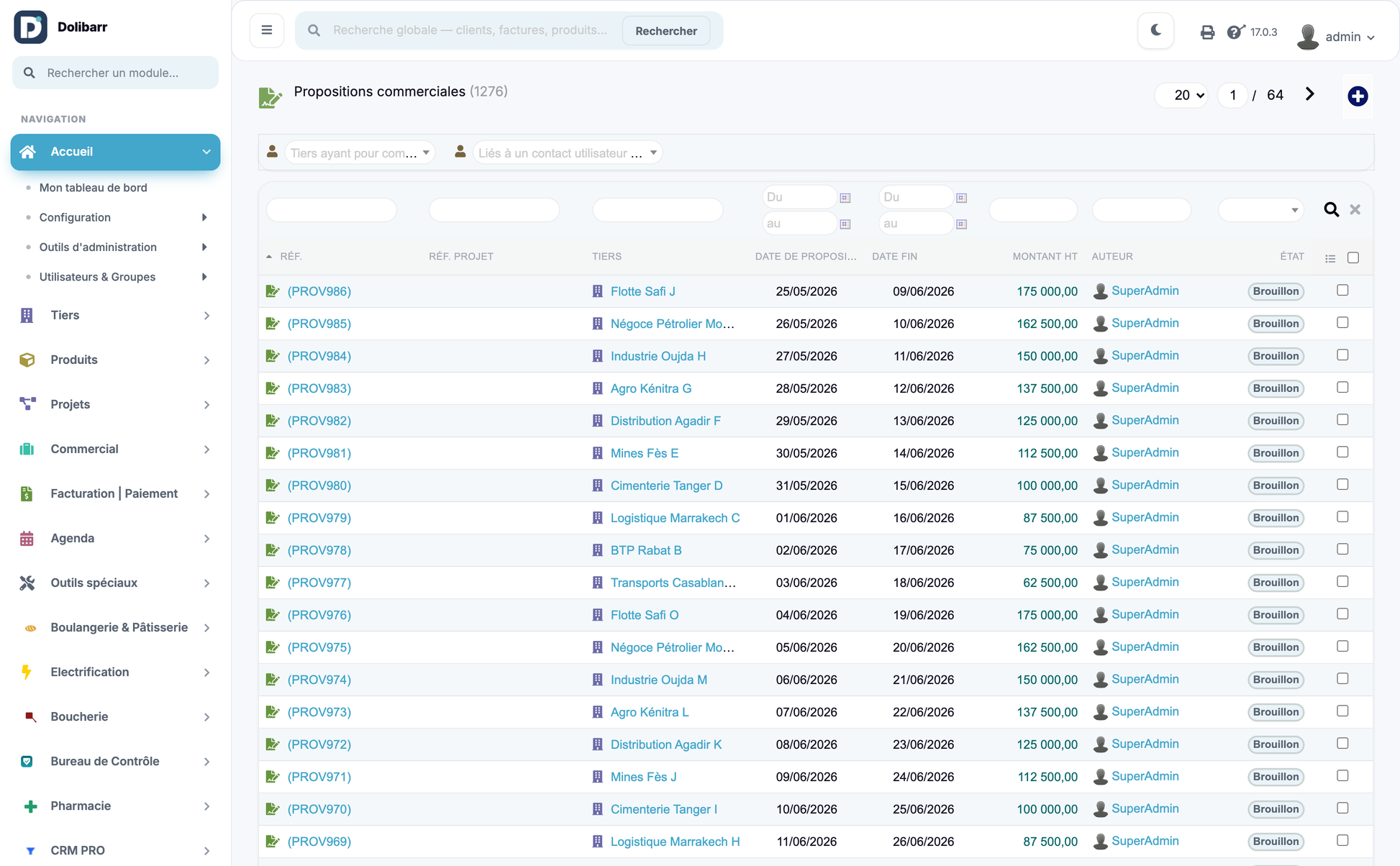
Task: Expand the Configuration submenu
Action: [204, 217]
